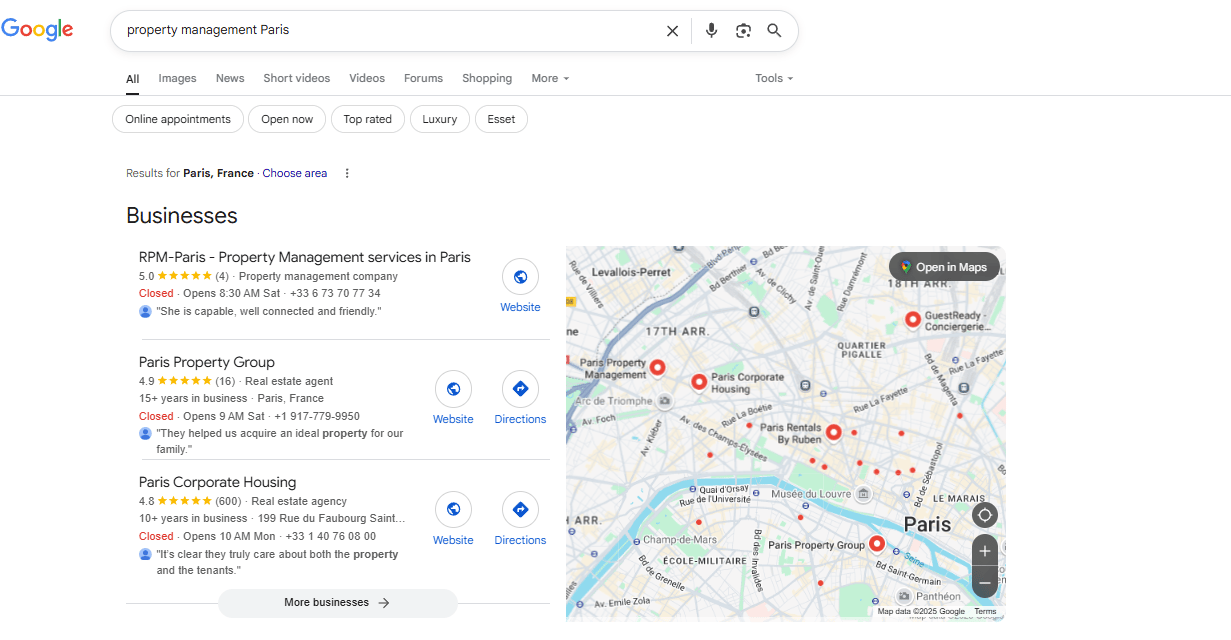The image size is (1231, 640).
Task: Click the Open in Maps button
Action: 944,267
